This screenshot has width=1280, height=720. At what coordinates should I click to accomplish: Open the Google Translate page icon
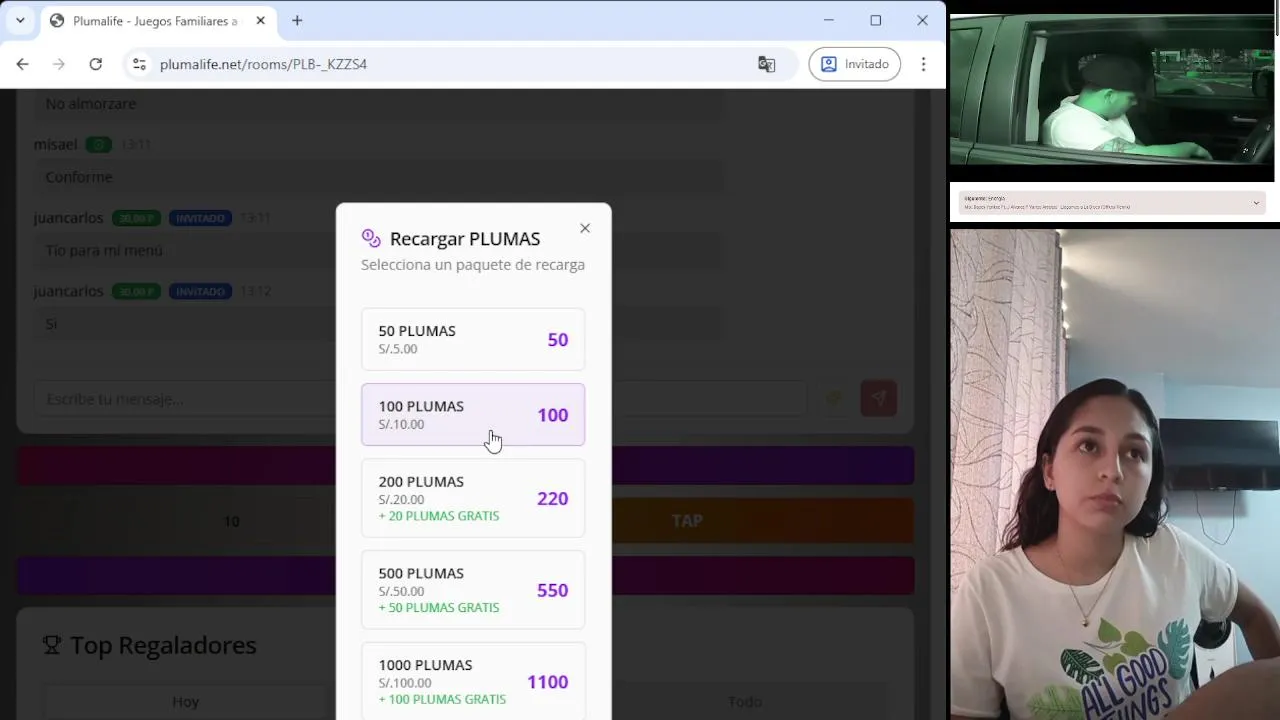[767, 64]
